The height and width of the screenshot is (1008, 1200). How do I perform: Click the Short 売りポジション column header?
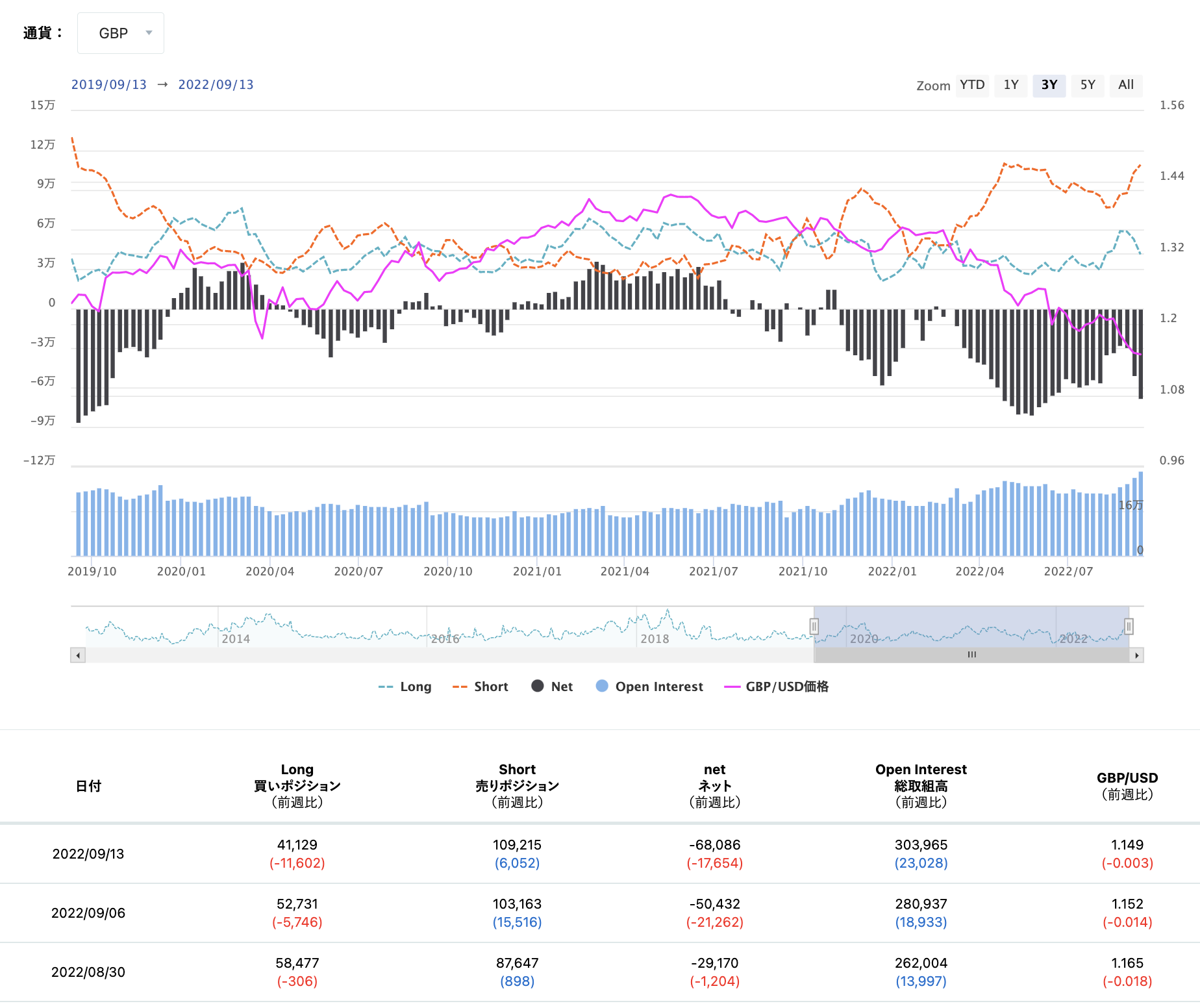[518, 787]
